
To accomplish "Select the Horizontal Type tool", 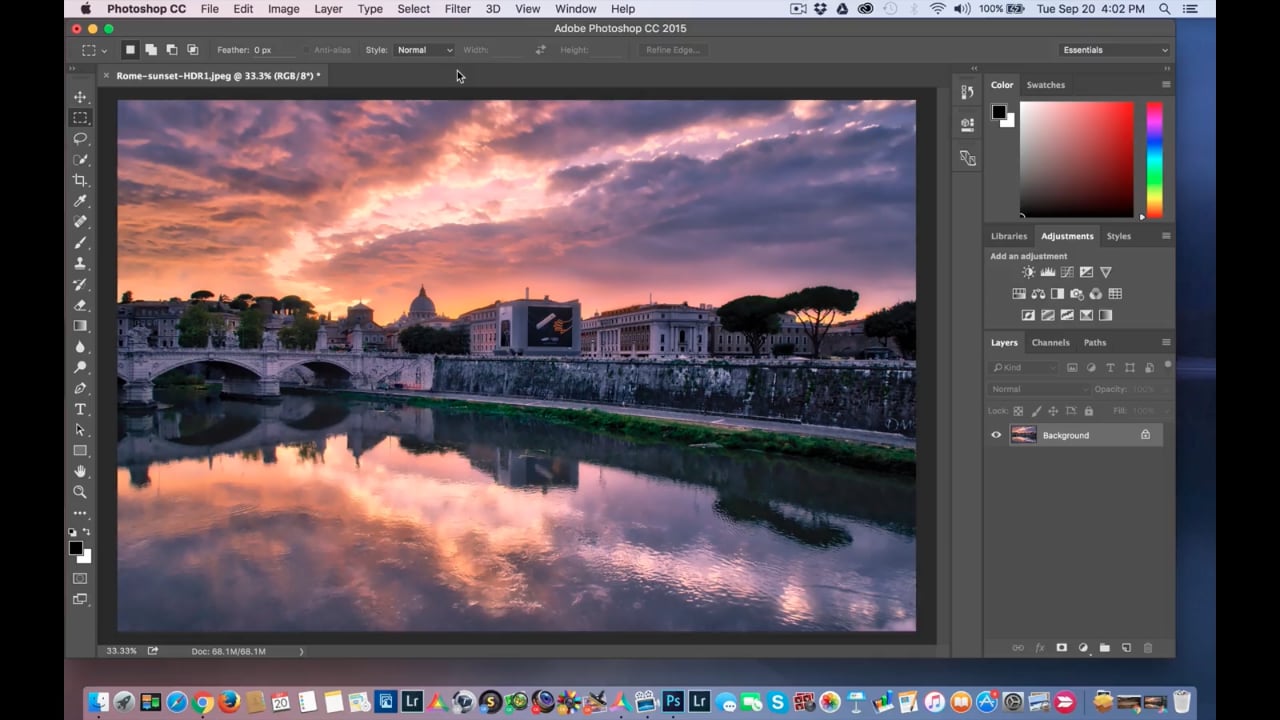I will [80, 409].
